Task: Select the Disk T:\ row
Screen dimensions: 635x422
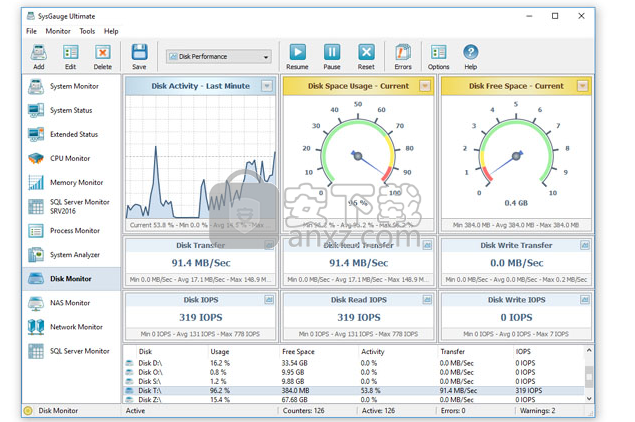Action: [354, 391]
